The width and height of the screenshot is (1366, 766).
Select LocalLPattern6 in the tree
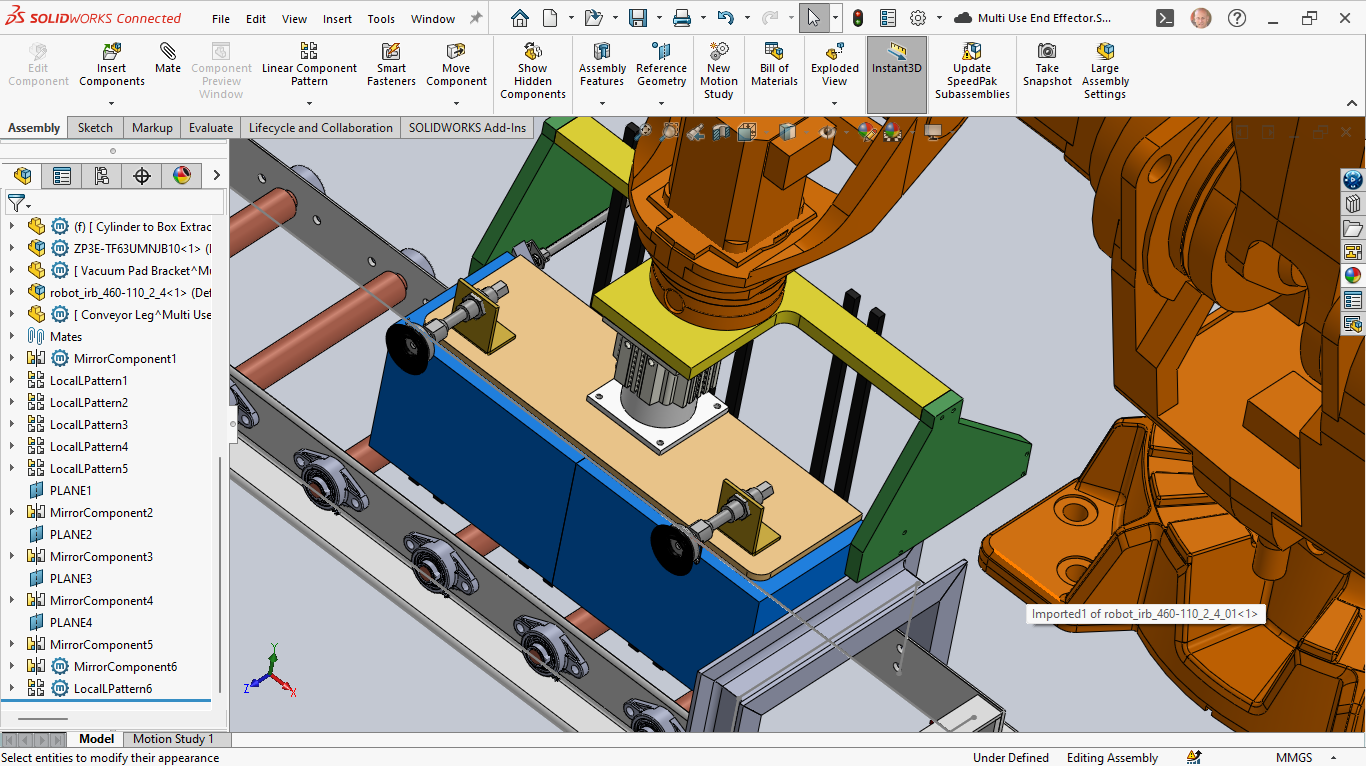pyautogui.click(x=112, y=688)
